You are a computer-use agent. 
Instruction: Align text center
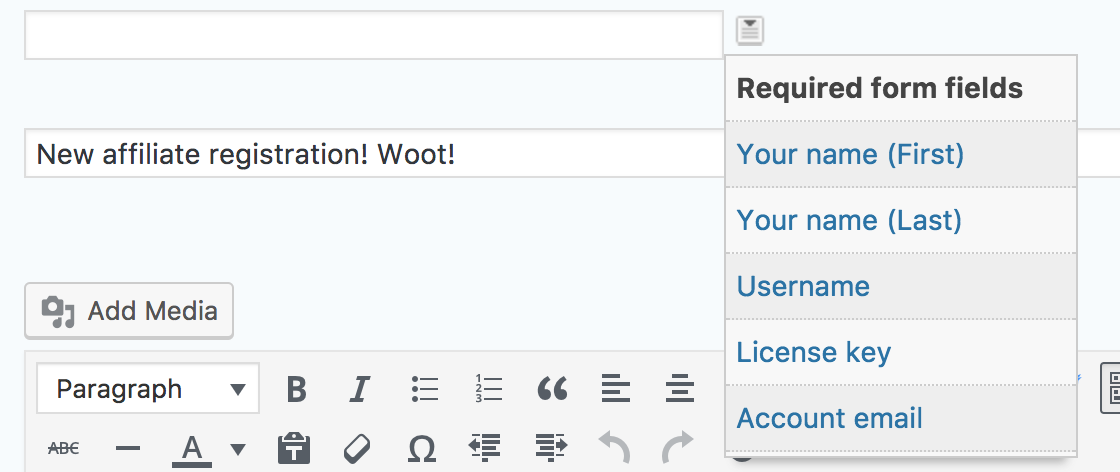click(679, 389)
